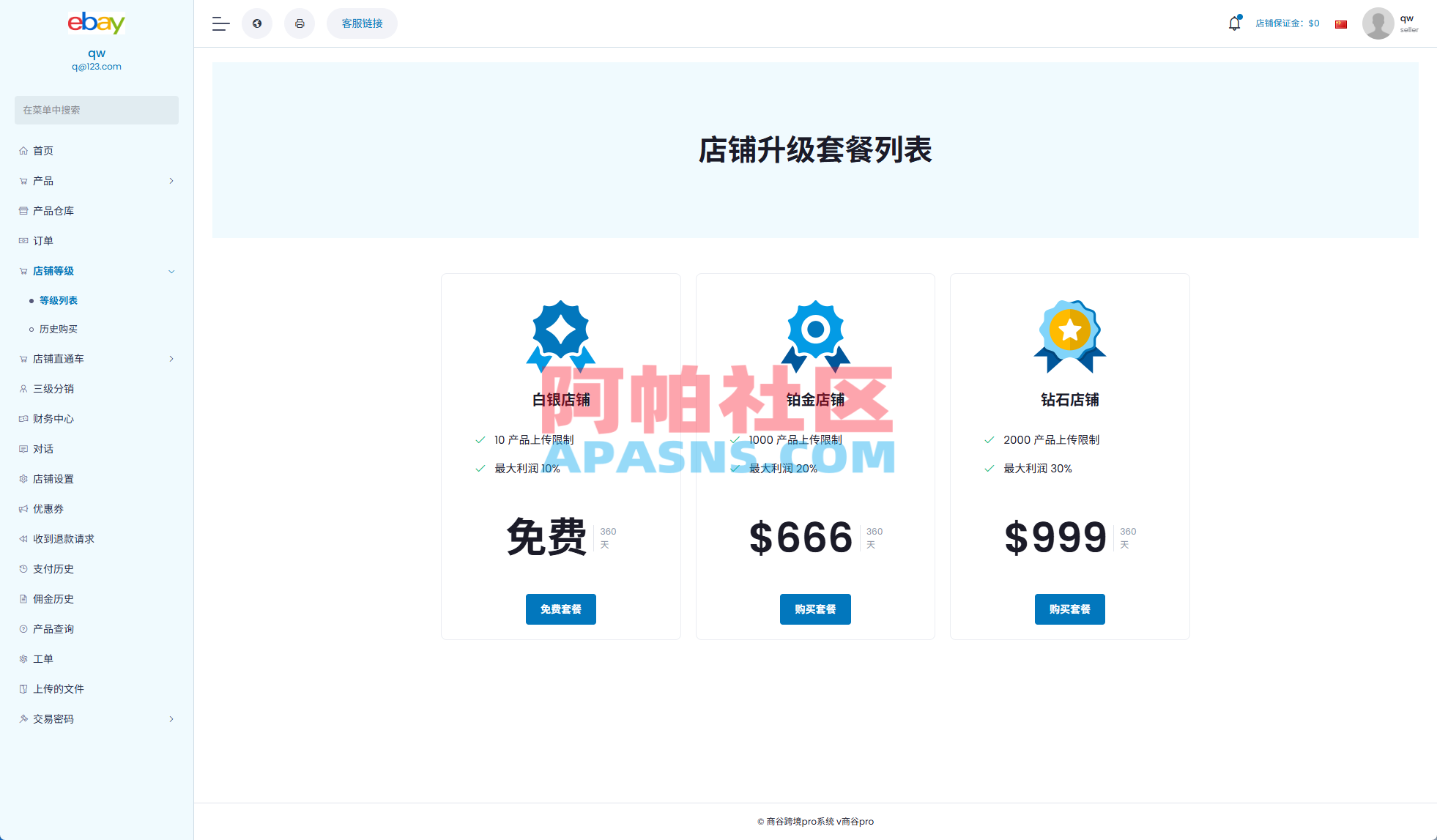Click the 客服链接 button

(361, 23)
